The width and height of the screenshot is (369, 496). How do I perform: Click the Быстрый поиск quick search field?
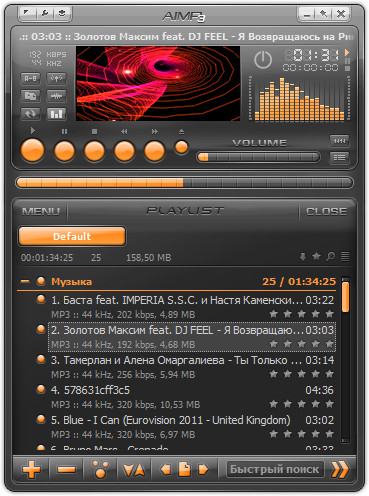click(x=275, y=469)
